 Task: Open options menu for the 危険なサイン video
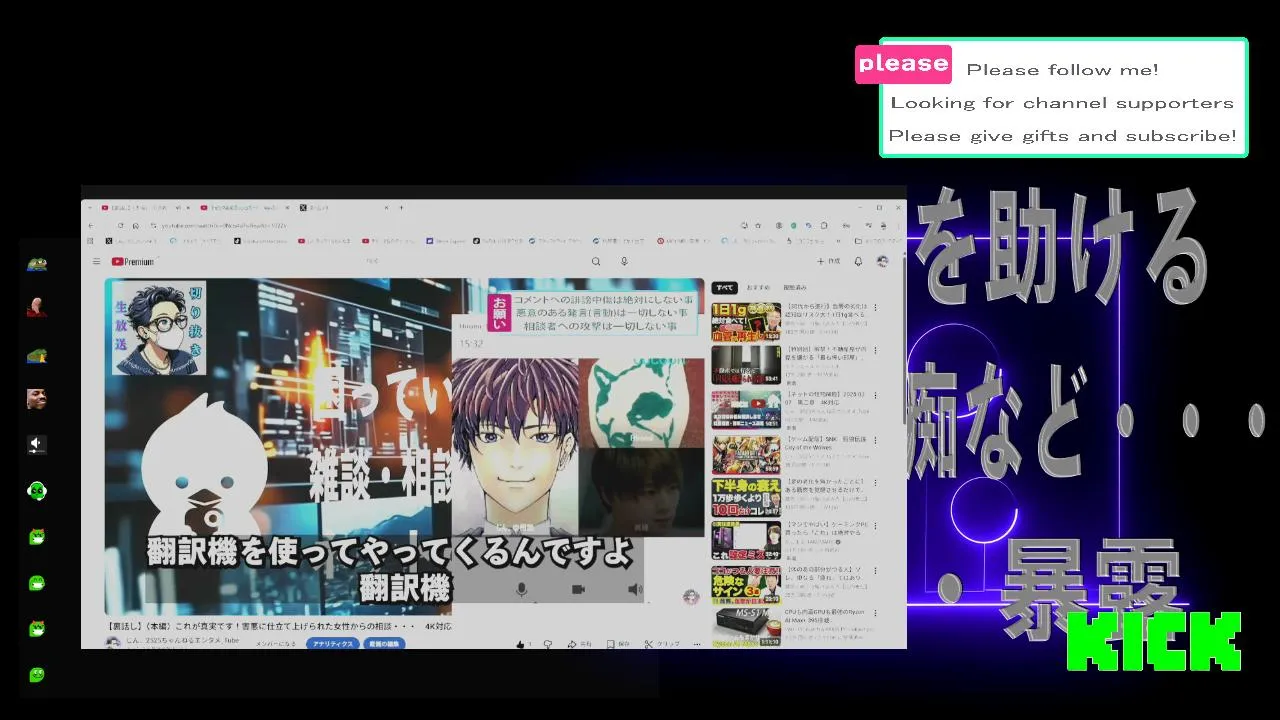pyautogui.click(x=876, y=570)
